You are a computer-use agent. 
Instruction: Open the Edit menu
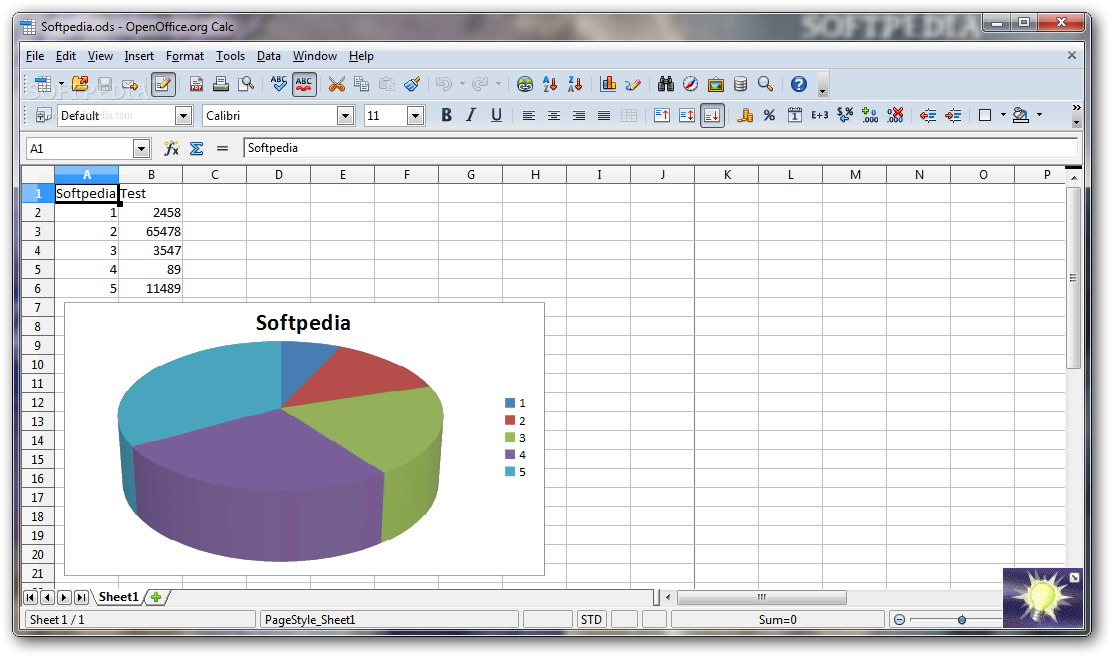(x=66, y=56)
